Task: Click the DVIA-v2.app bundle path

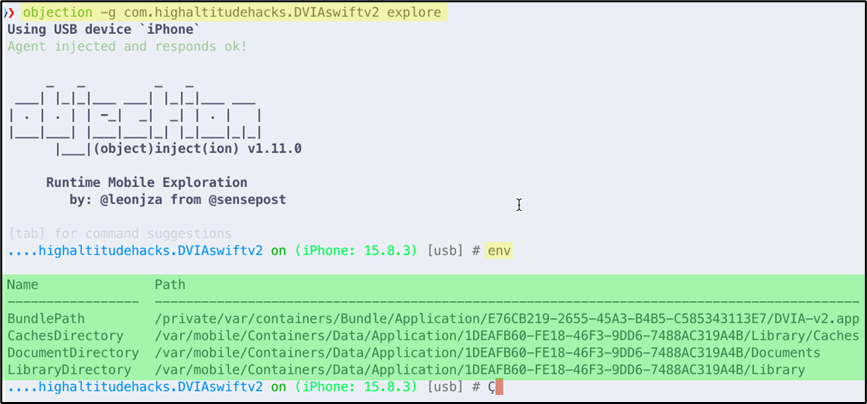Action: (507, 319)
